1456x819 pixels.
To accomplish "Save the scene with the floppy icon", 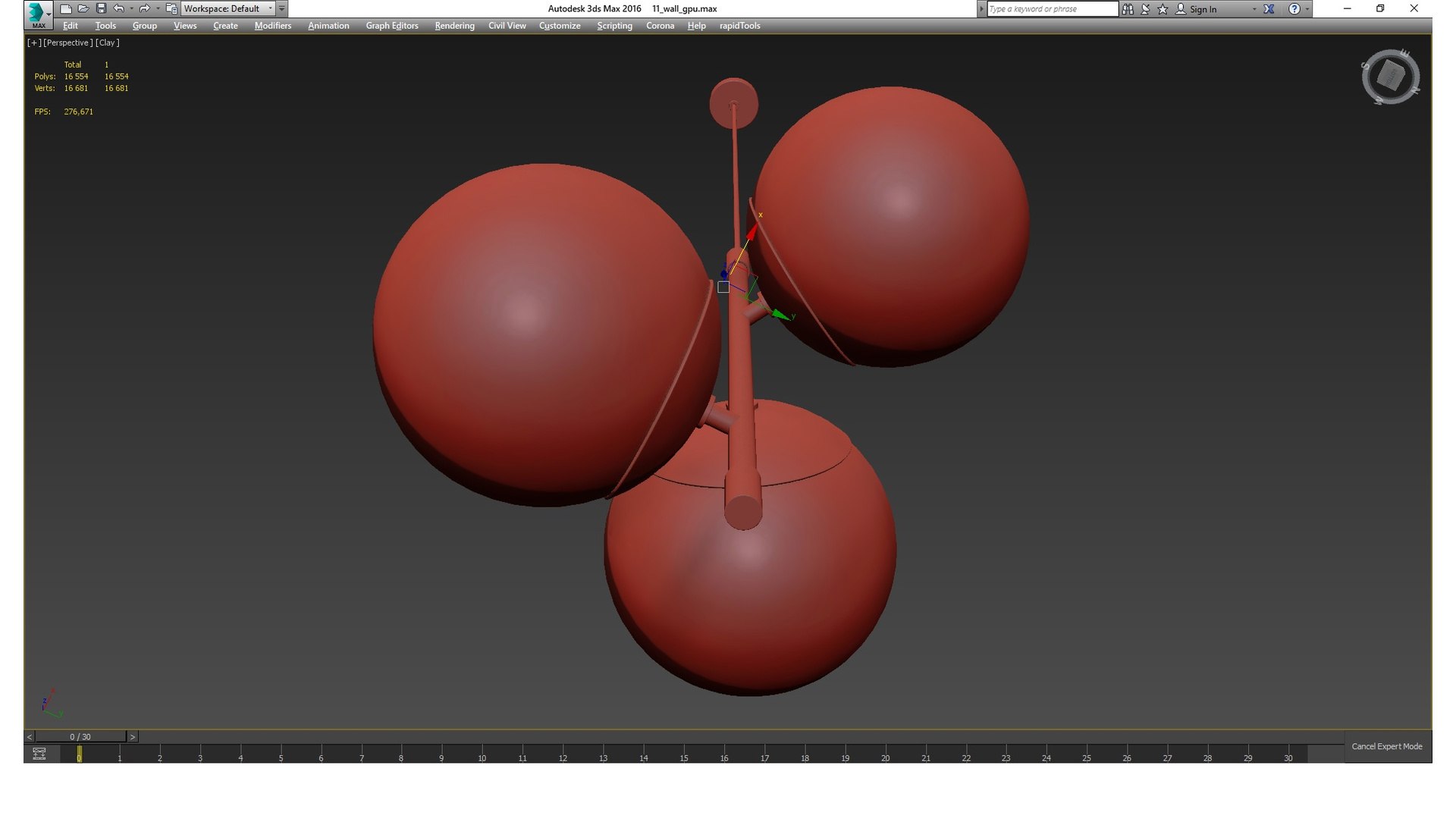I will tap(101, 8).
